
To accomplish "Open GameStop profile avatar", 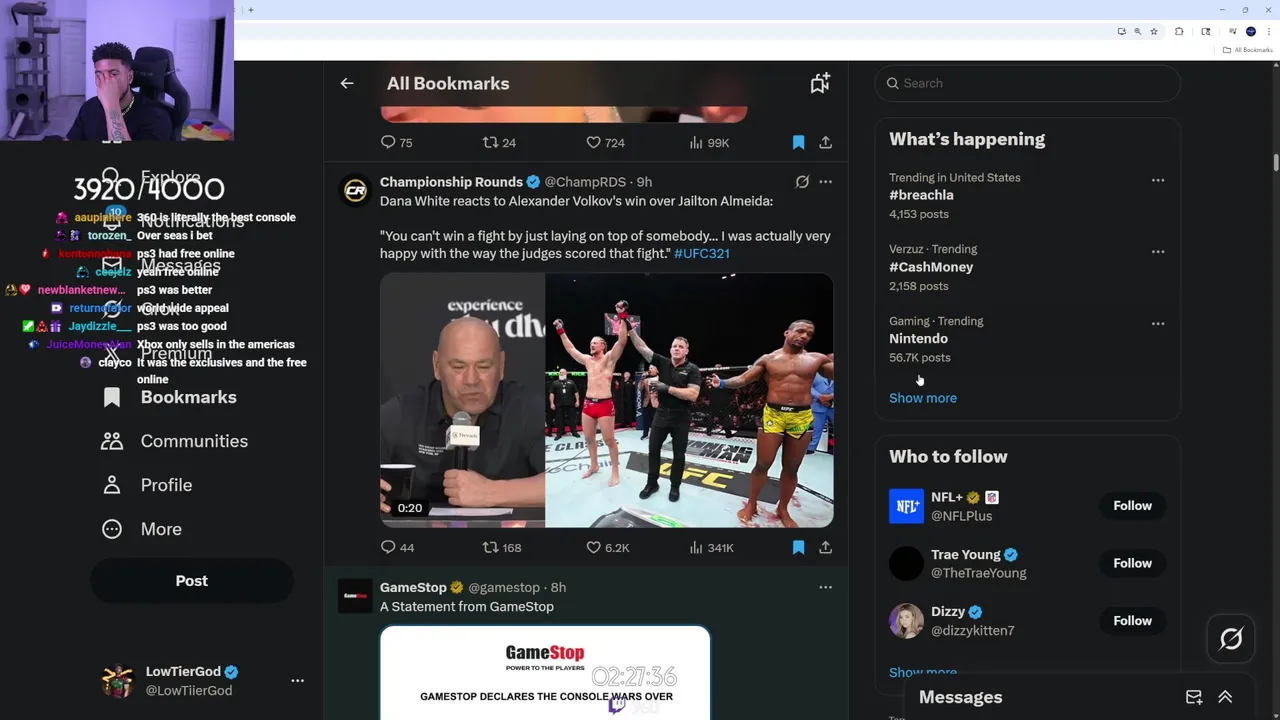I will point(355,596).
